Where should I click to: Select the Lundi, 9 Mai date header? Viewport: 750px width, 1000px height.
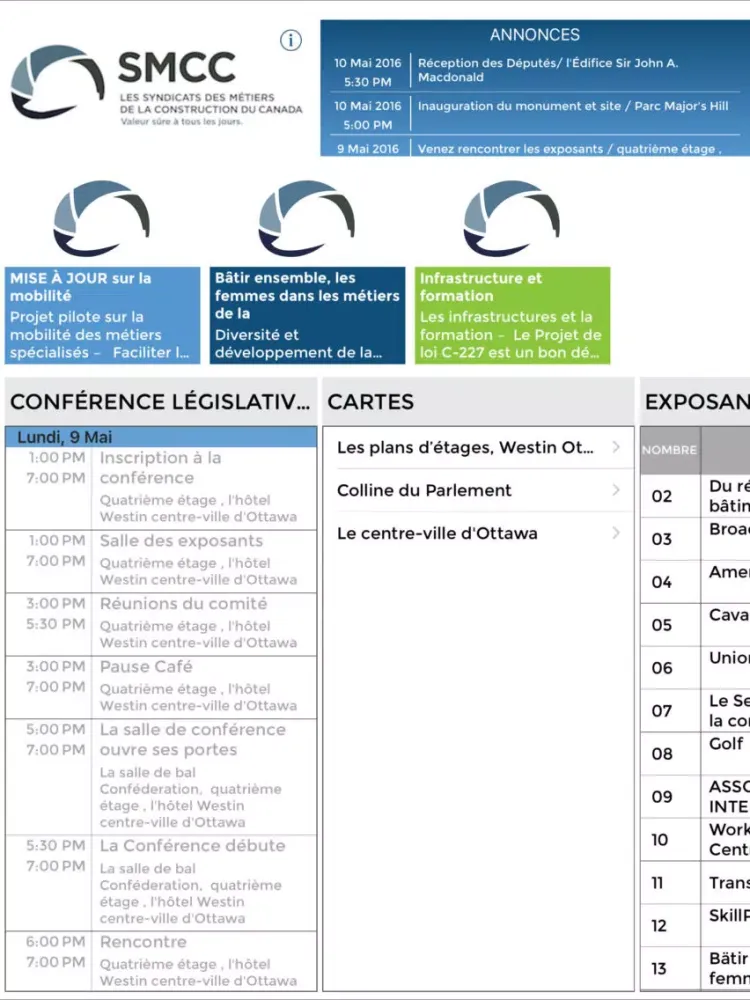(161, 437)
